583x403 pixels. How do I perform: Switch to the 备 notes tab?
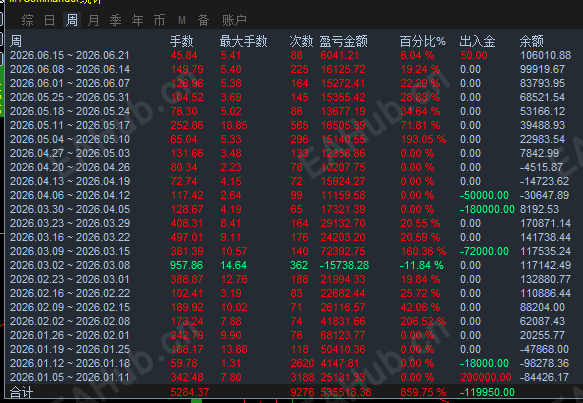point(203,20)
